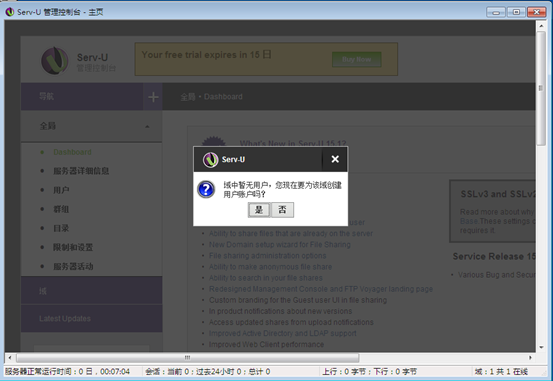
Task: Open 服务器详细信息 in the sidebar
Action: pos(81,171)
